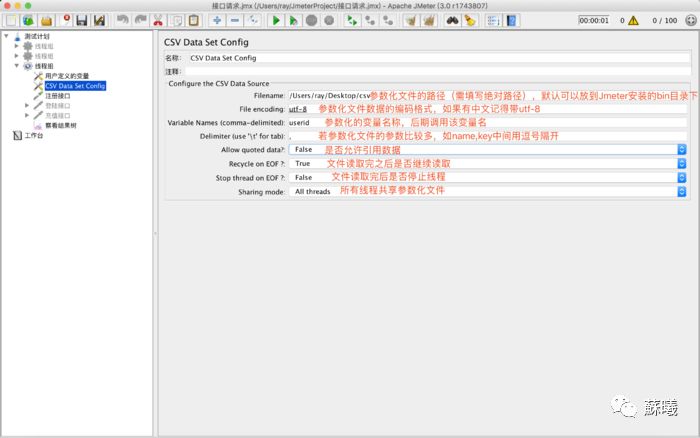Select the 察看结果树 listener
700x438 pixels.
click(61, 125)
